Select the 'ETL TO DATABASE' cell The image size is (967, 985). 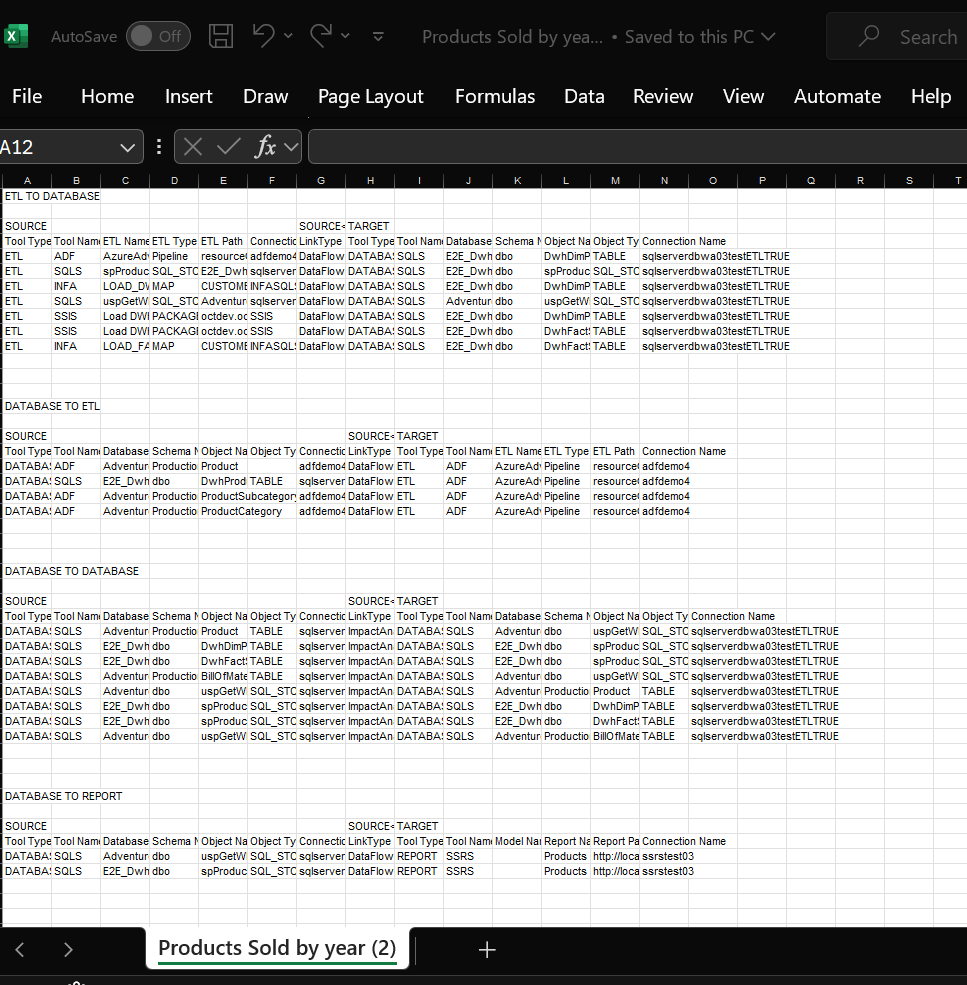click(x=52, y=196)
